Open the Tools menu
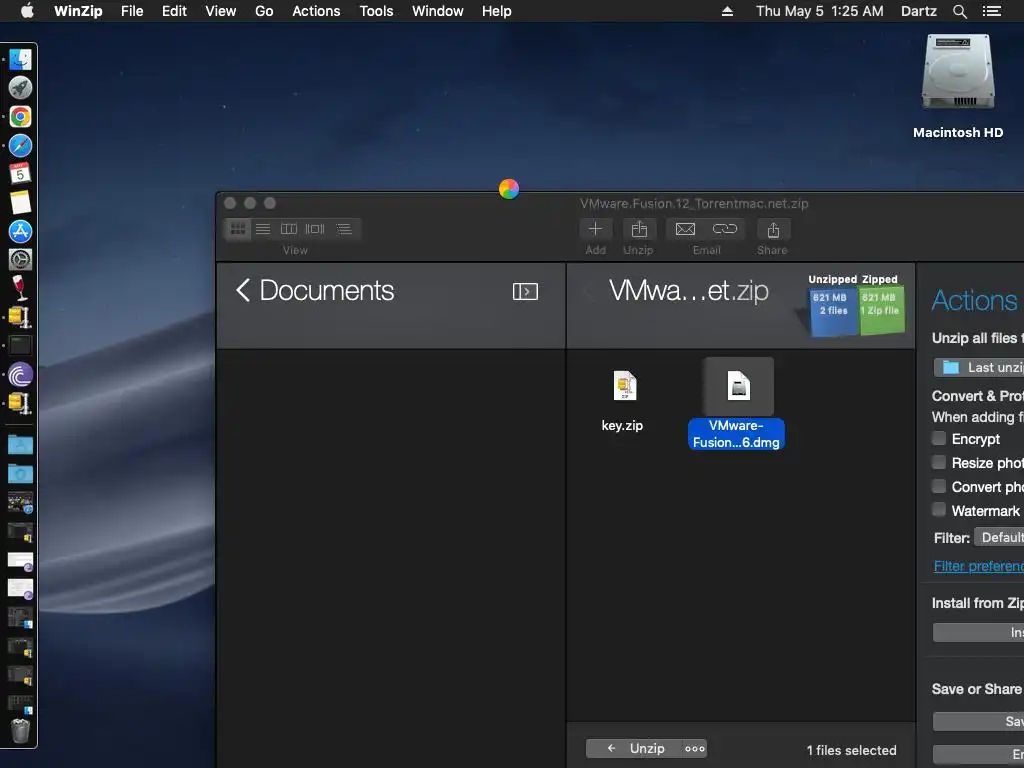The image size is (1024, 768). click(376, 11)
